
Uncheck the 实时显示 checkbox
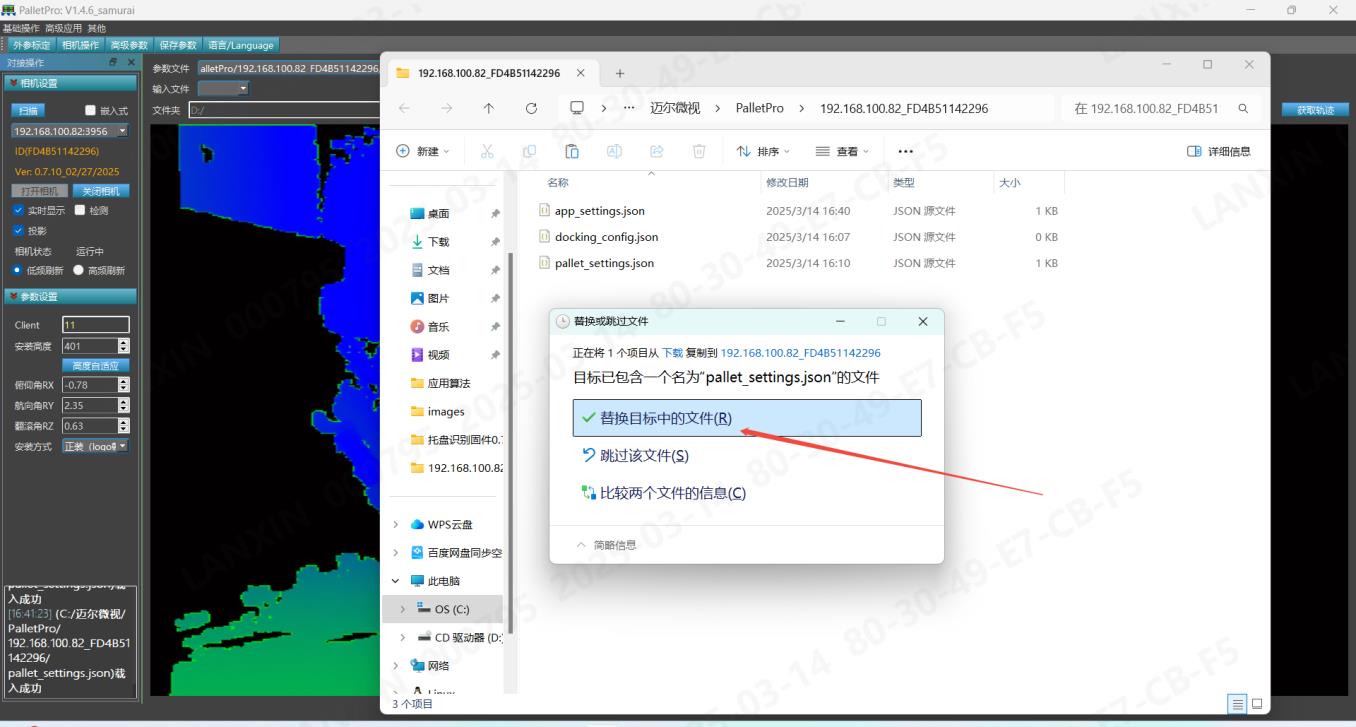[18, 210]
